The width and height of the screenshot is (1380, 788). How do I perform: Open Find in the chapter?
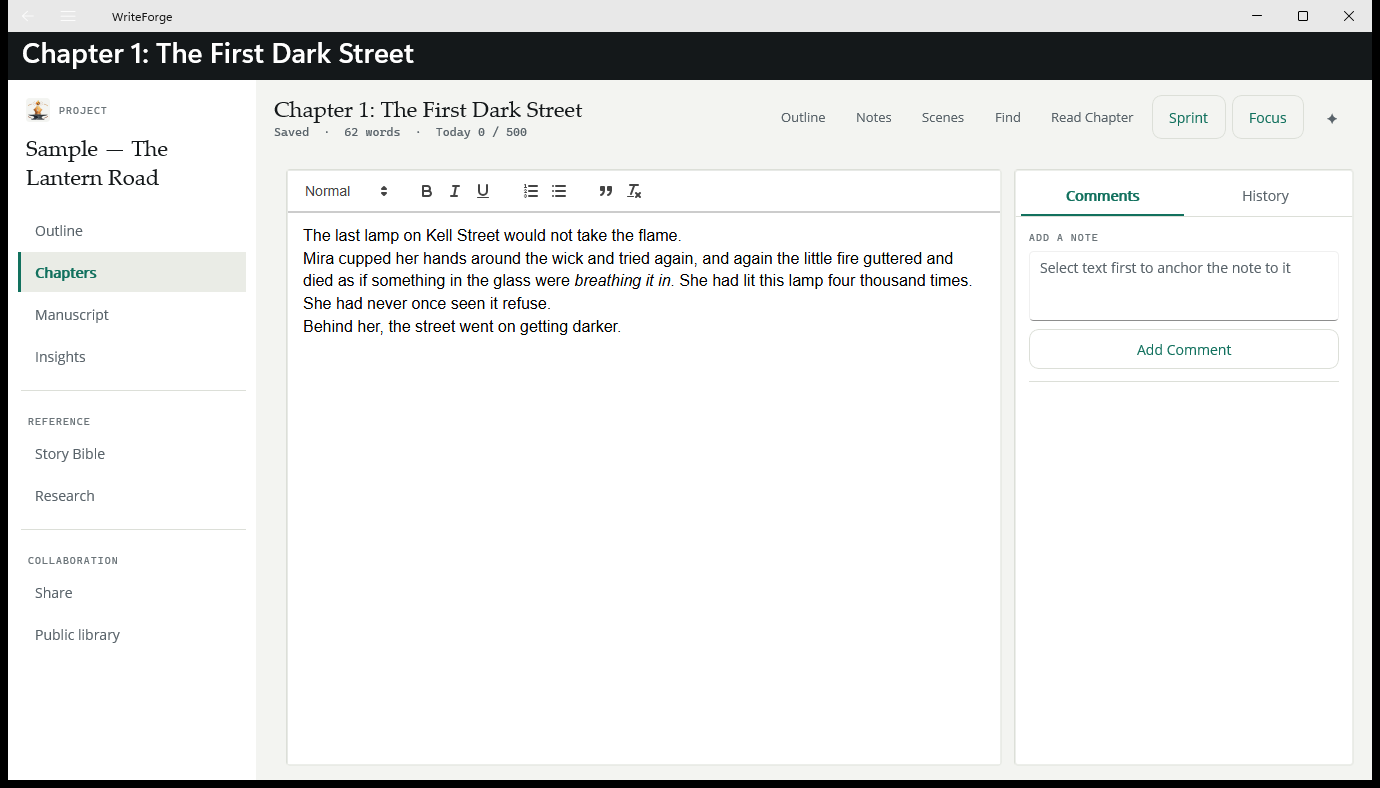(x=1008, y=117)
